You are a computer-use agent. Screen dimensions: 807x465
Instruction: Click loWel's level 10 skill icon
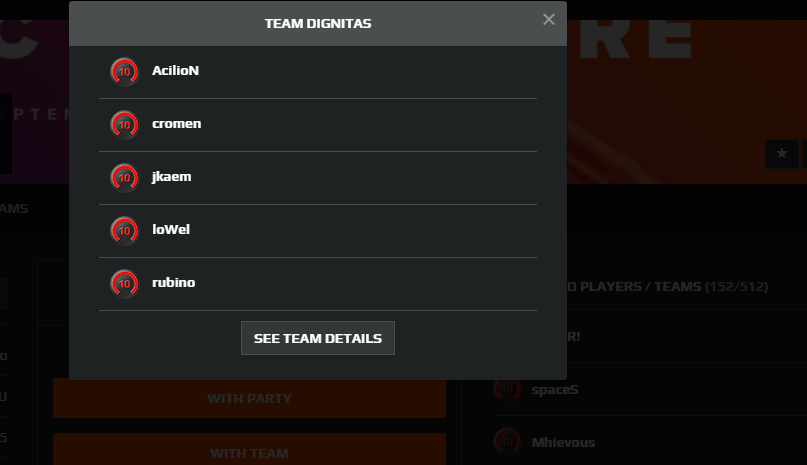[x=125, y=231]
